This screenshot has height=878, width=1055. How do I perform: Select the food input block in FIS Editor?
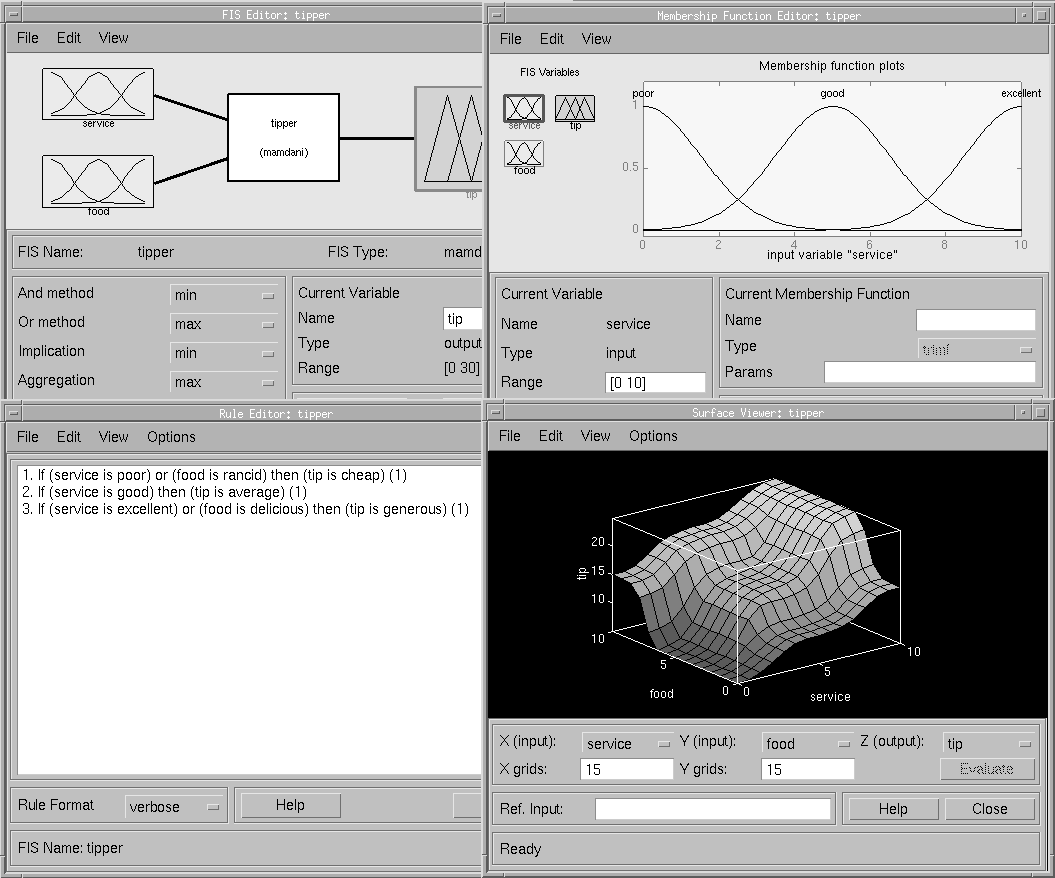[98, 182]
